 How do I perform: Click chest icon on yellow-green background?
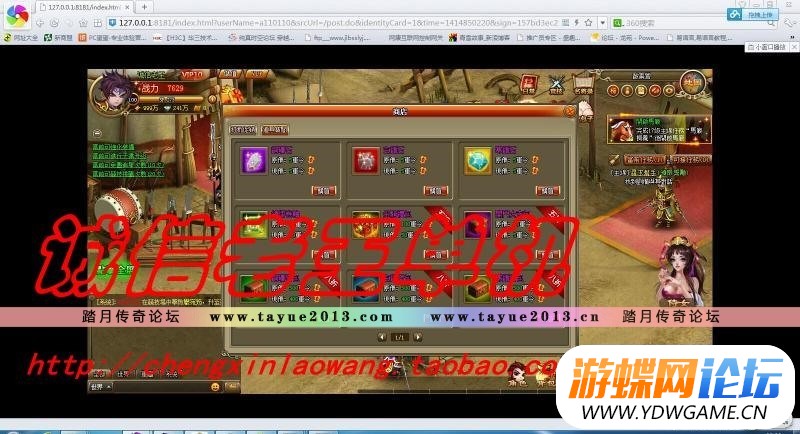478,289
